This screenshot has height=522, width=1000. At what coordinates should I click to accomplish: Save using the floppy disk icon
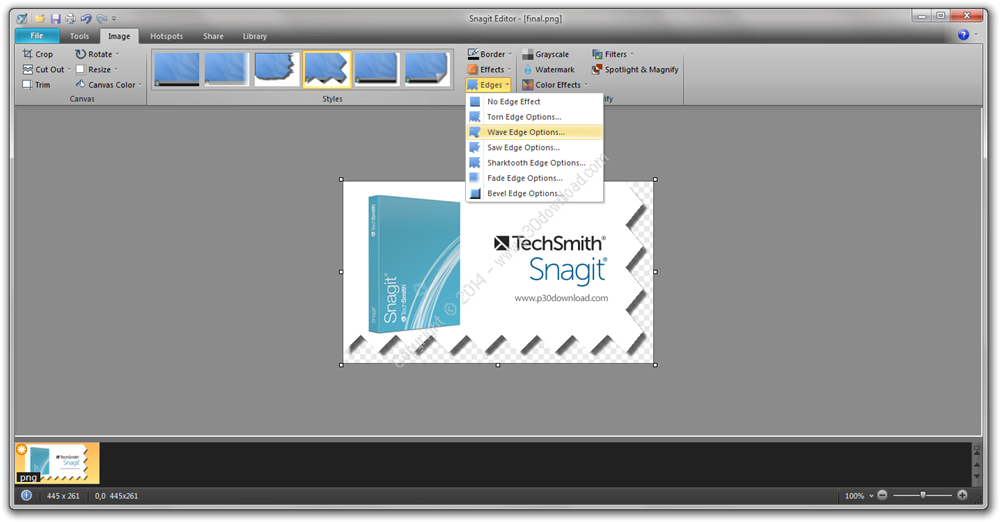pos(55,19)
